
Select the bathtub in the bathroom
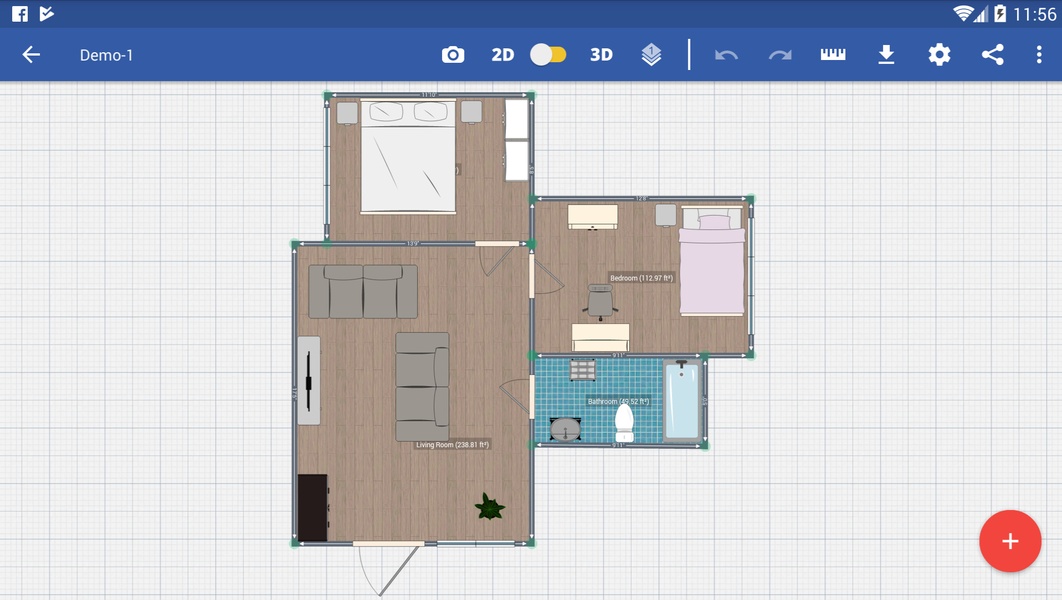coord(682,401)
